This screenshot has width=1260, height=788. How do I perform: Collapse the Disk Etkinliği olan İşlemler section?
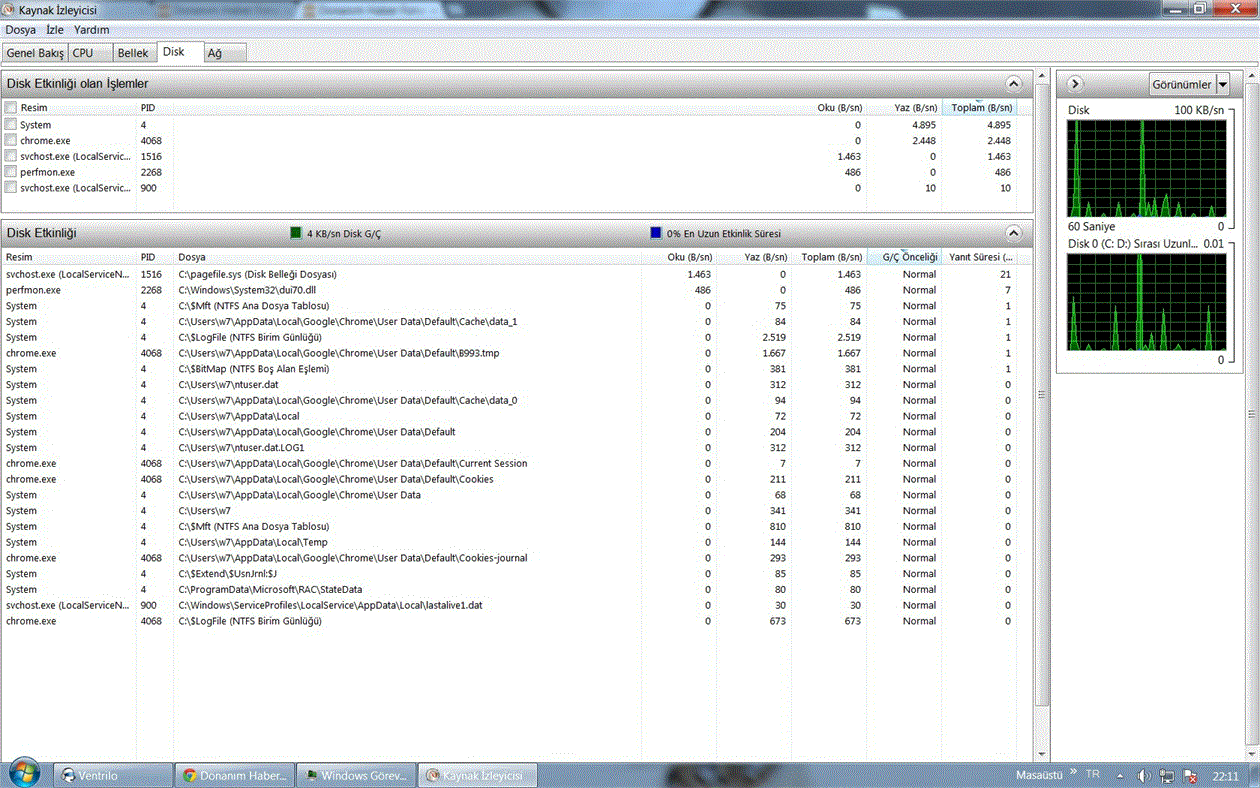pos(1013,84)
